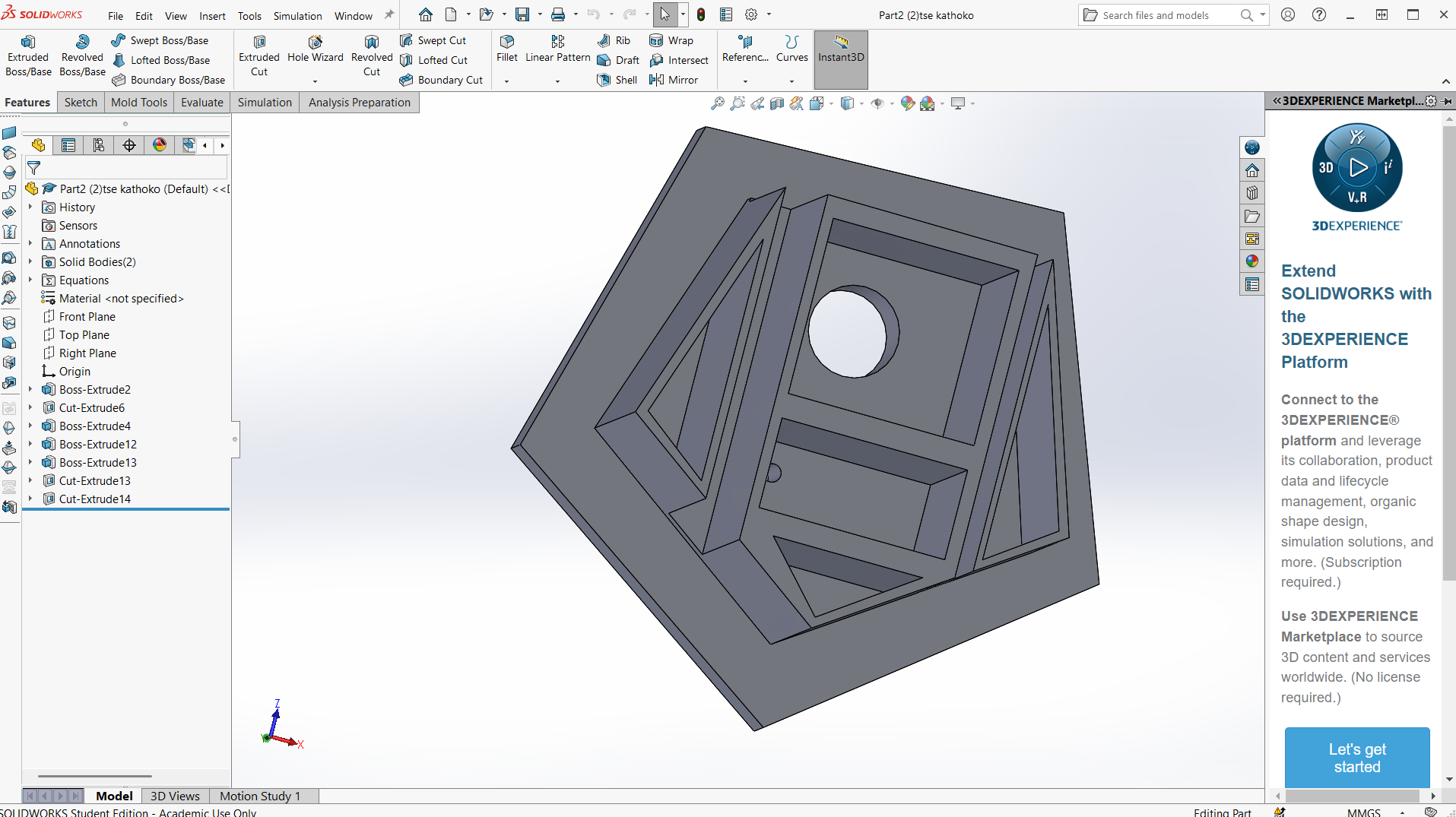1456x817 pixels.
Task: Select the Extruded Cut tool
Action: (x=259, y=55)
